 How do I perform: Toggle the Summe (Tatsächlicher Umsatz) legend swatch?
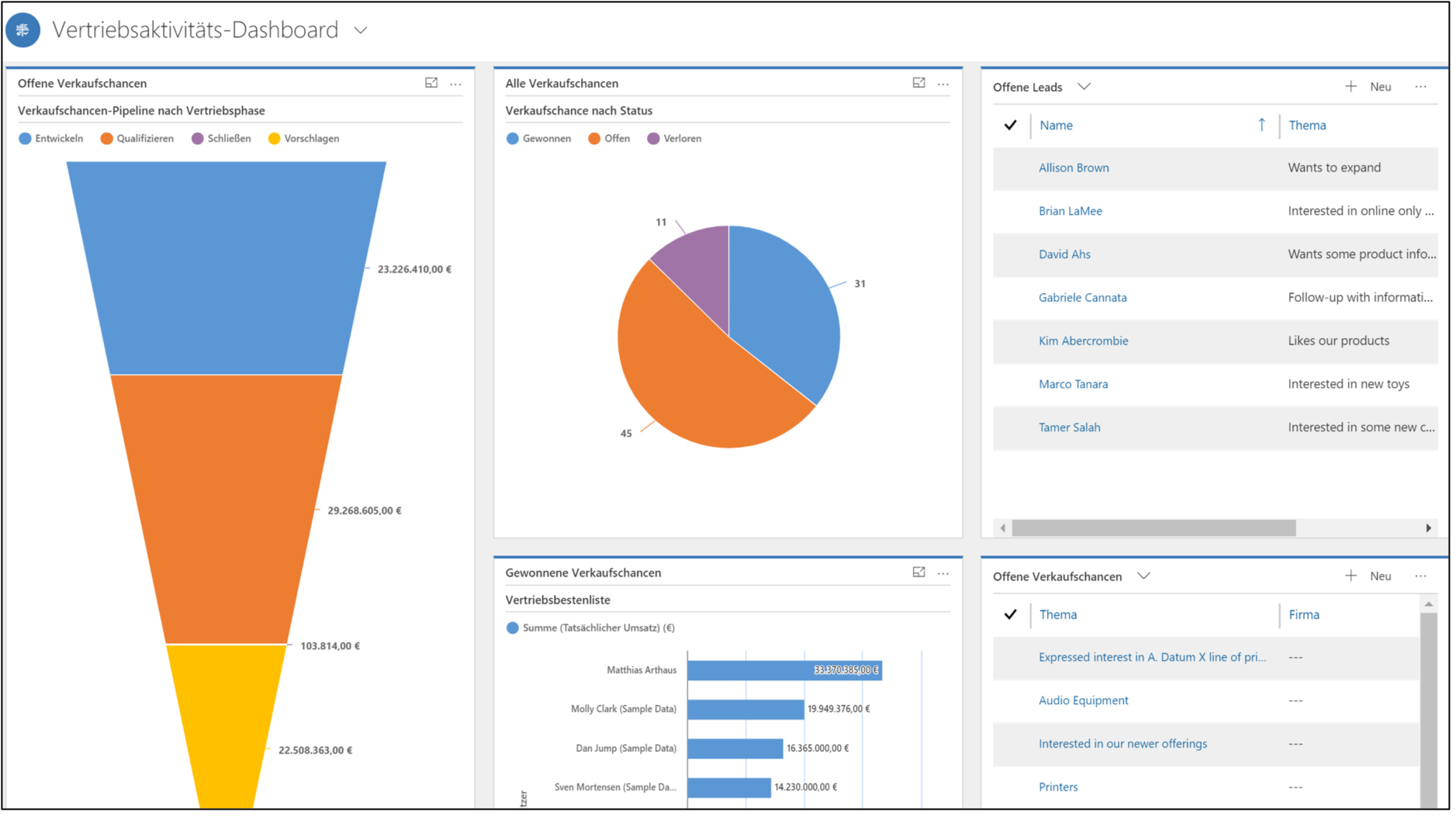513,628
